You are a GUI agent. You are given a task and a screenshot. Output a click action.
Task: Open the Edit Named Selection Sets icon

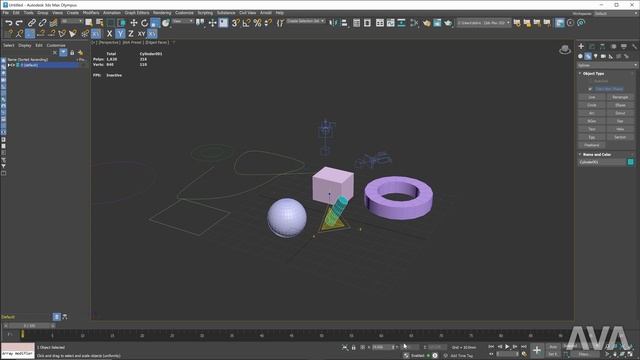pos(280,23)
